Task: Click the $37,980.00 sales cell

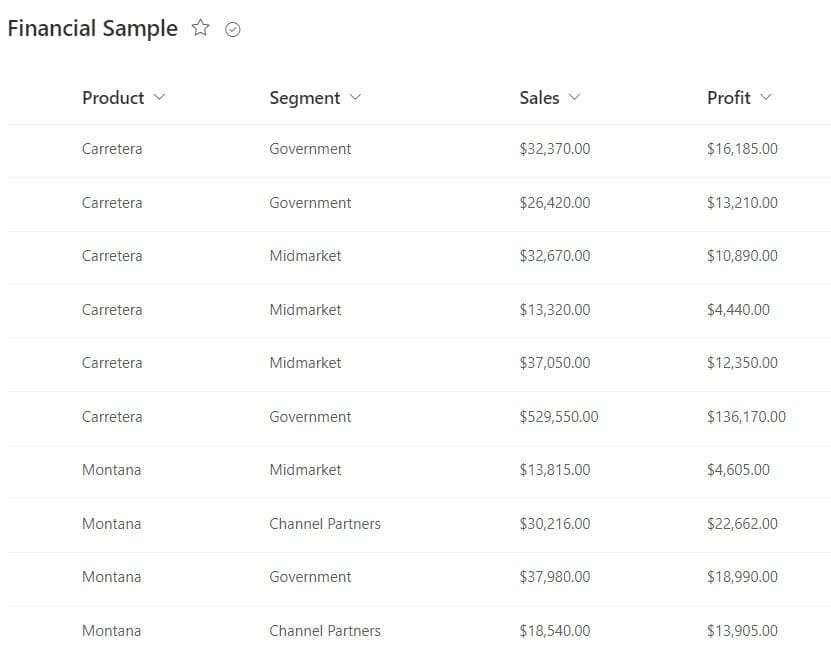Action: click(x=554, y=576)
